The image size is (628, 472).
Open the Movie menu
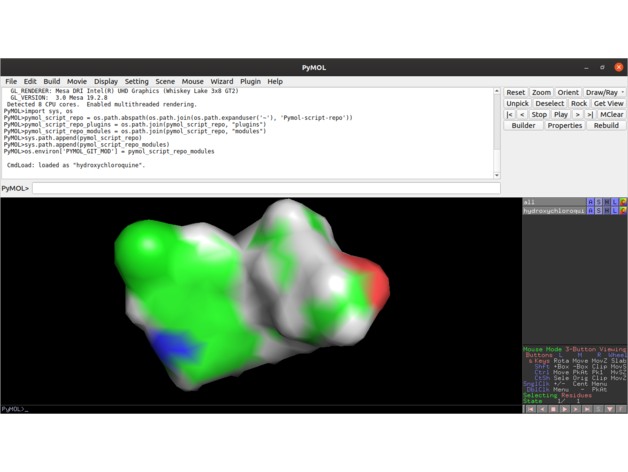77,81
